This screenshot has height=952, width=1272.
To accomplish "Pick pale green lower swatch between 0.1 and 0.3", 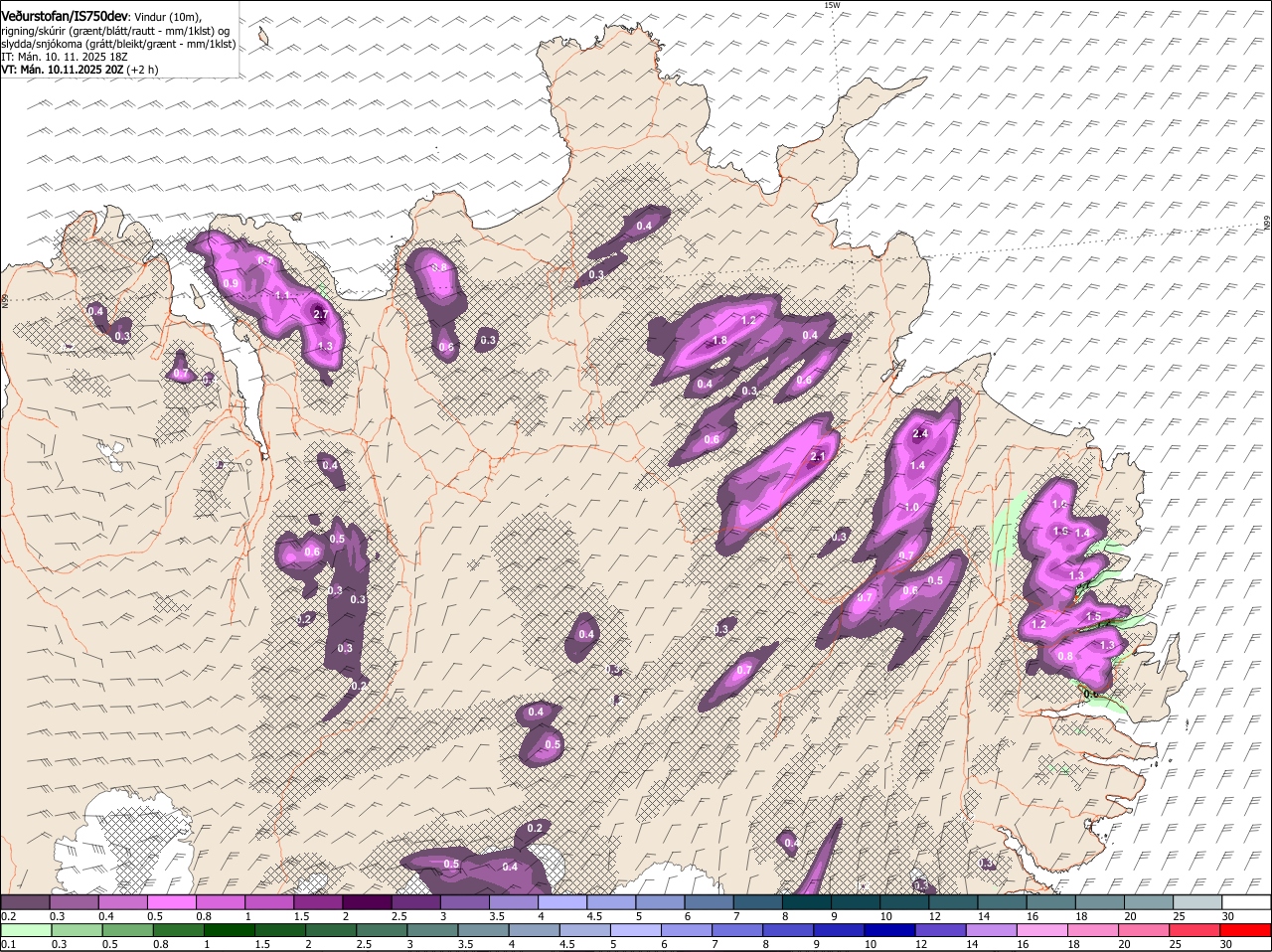I will tap(28, 930).
